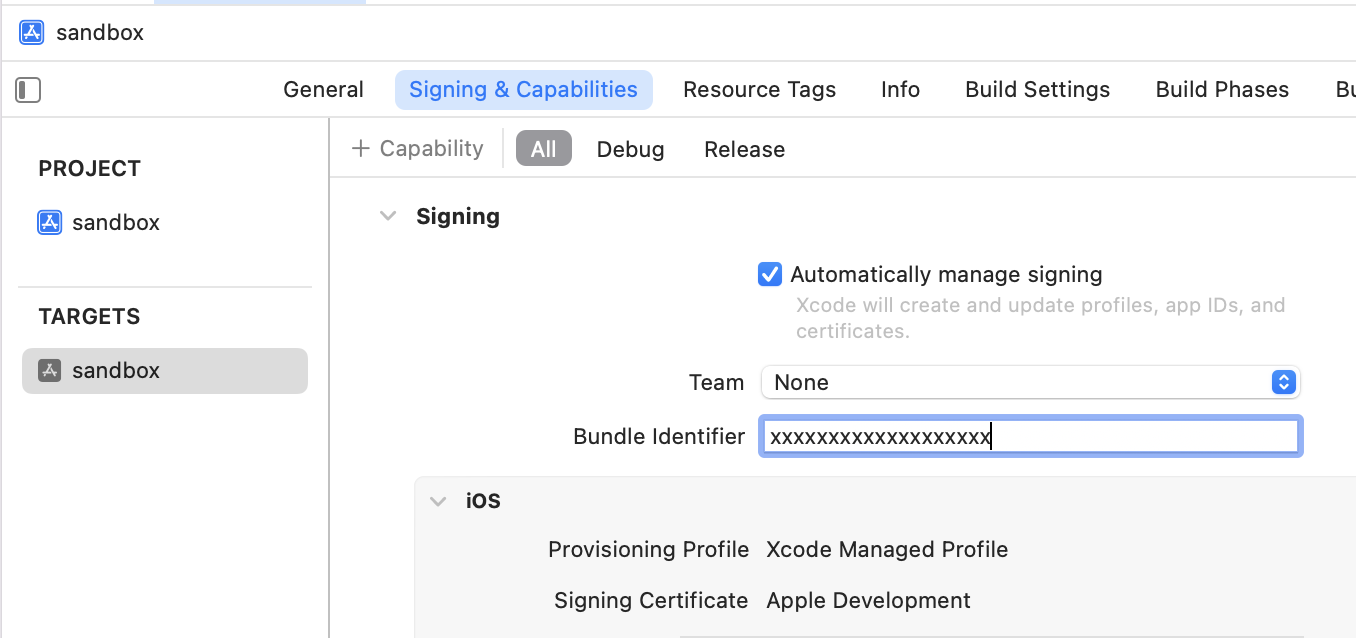This screenshot has height=638, width=1356.
Task: Show Release configuration capabilities
Action: coord(744,149)
